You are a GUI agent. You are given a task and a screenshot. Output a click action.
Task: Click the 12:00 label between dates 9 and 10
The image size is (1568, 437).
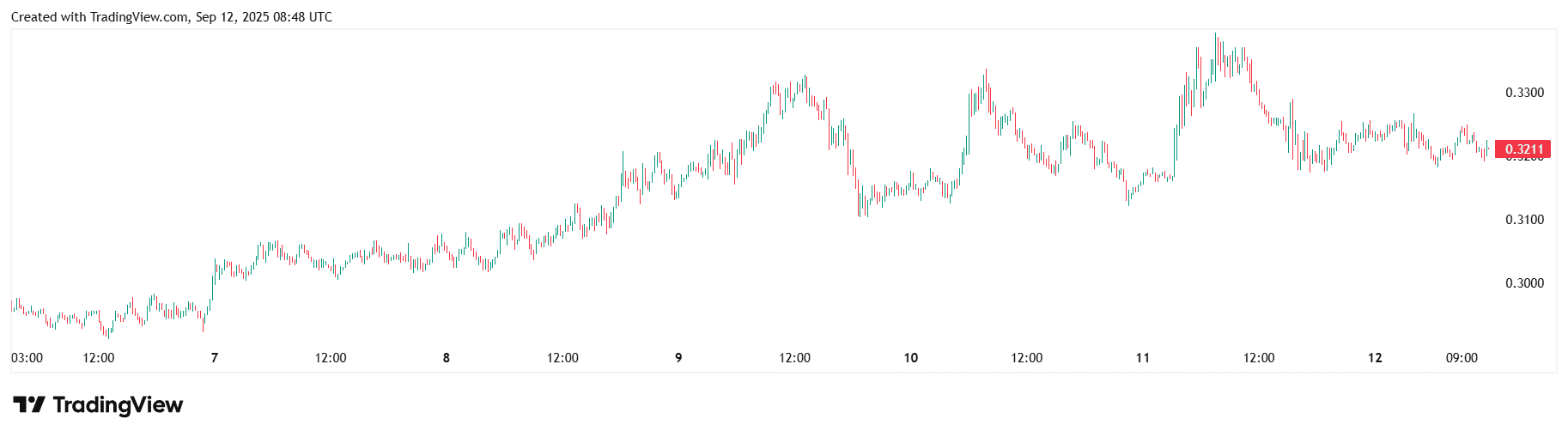794,358
